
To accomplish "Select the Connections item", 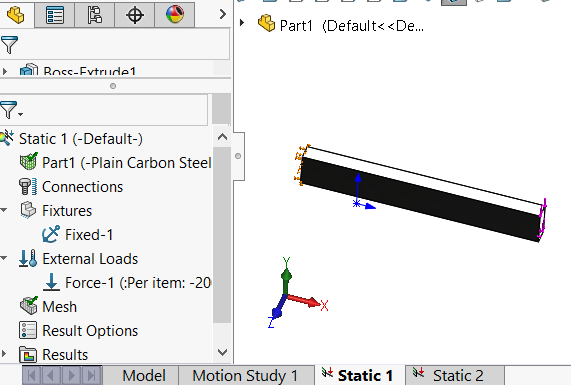I will point(82,187).
